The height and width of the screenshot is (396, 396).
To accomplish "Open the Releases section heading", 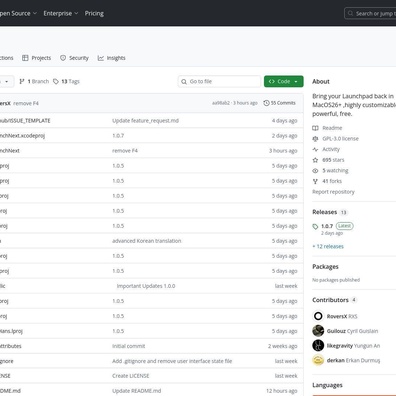I will pos(325,212).
